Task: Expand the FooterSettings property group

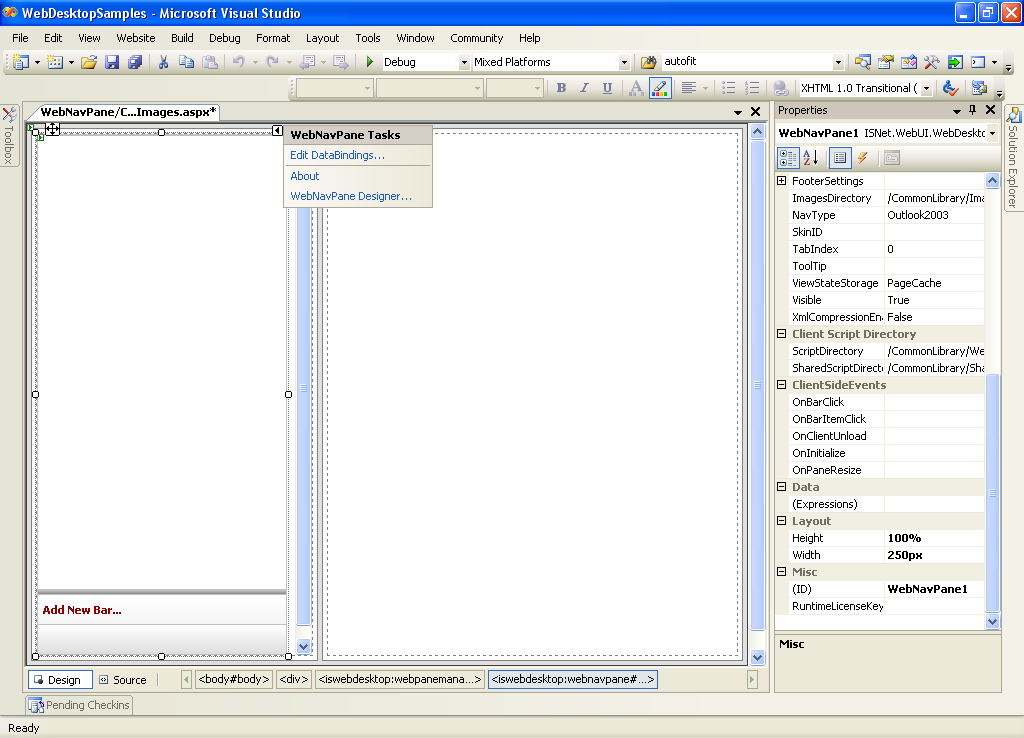Action: pos(782,181)
